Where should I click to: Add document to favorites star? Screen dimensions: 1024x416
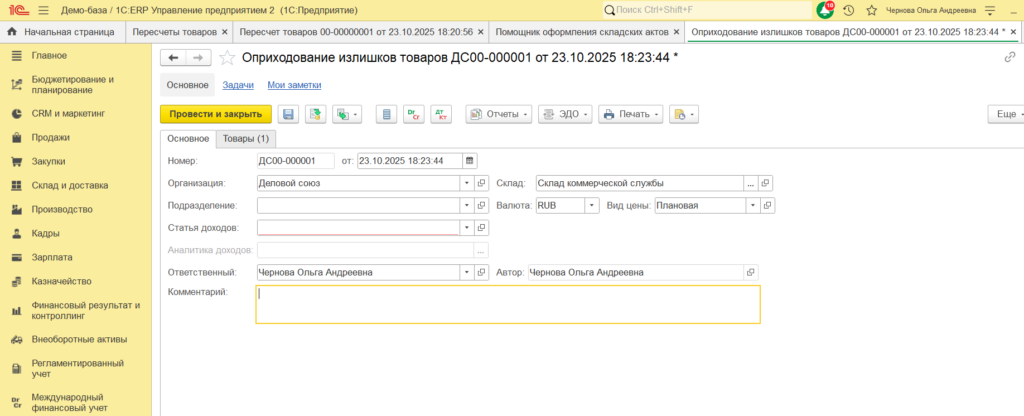[x=227, y=58]
